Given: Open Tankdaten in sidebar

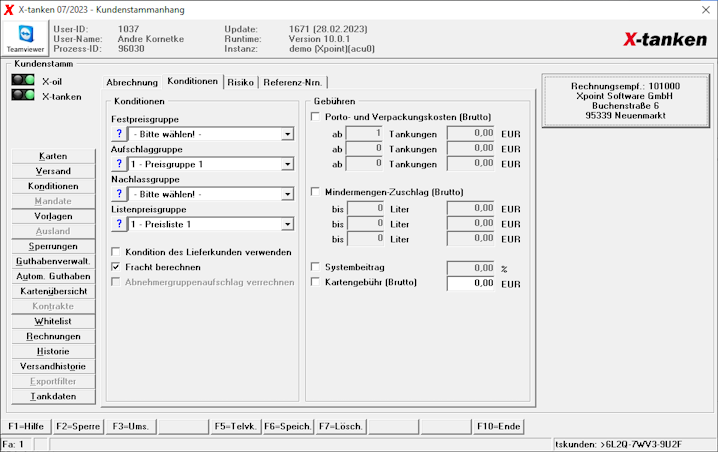Looking at the screenshot, I should (53, 397).
